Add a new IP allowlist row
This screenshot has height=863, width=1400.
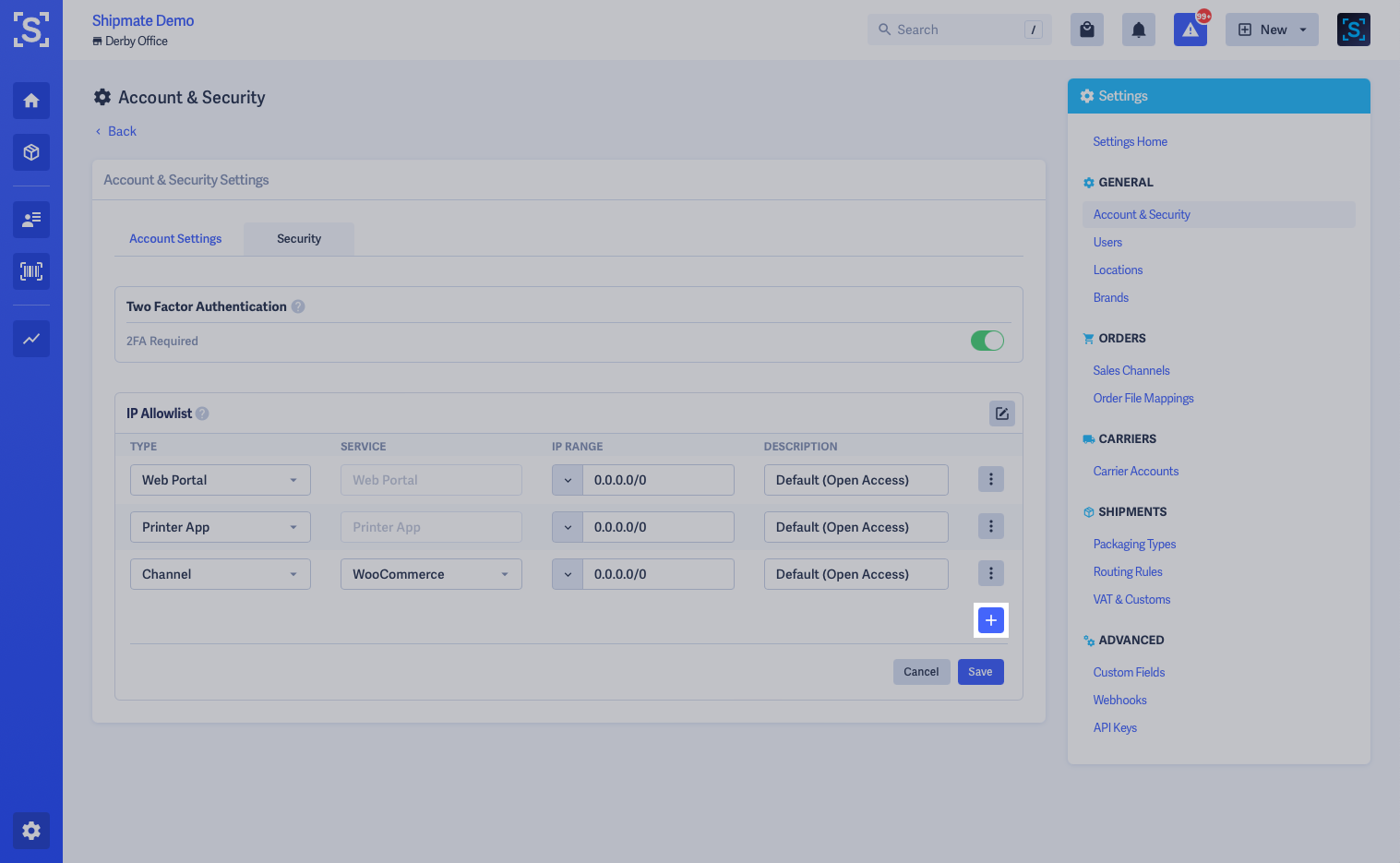(x=991, y=620)
